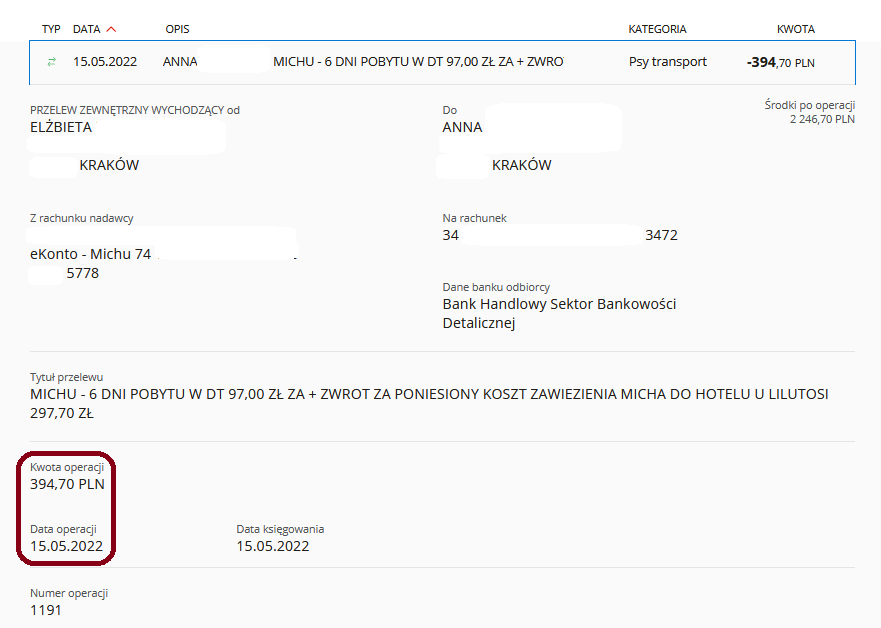Click the green transfer type icon

[51, 62]
